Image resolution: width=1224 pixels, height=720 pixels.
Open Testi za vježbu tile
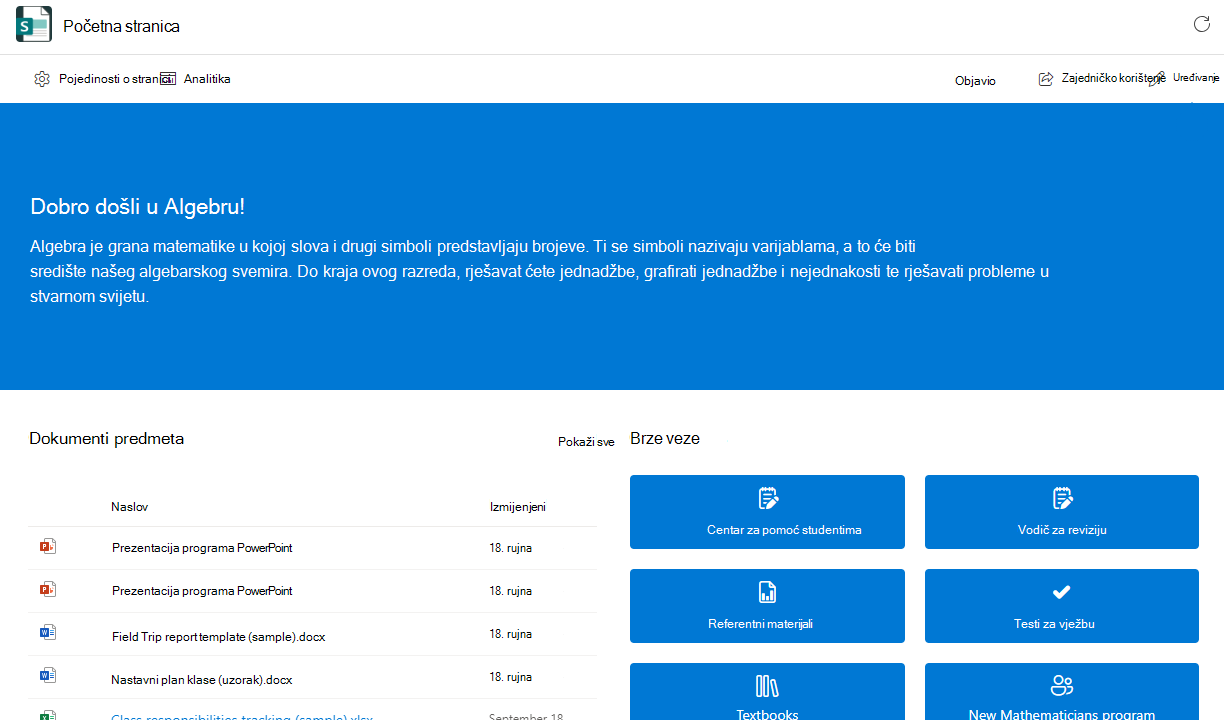[x=1062, y=606]
